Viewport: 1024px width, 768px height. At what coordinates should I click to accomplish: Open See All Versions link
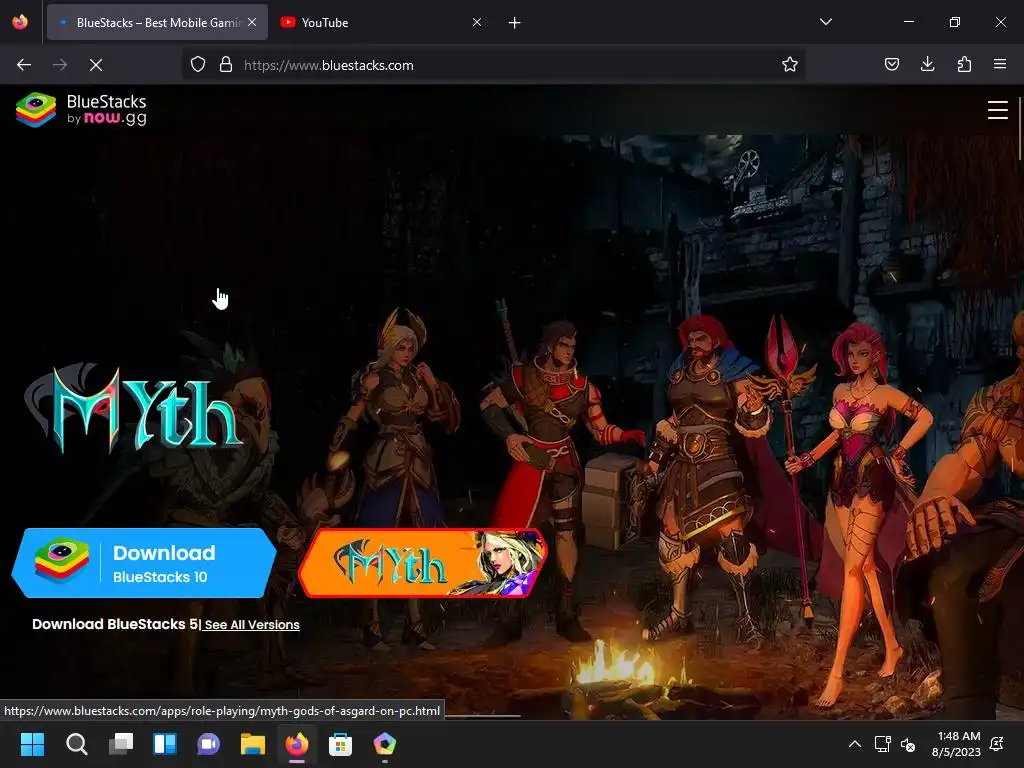coord(252,625)
